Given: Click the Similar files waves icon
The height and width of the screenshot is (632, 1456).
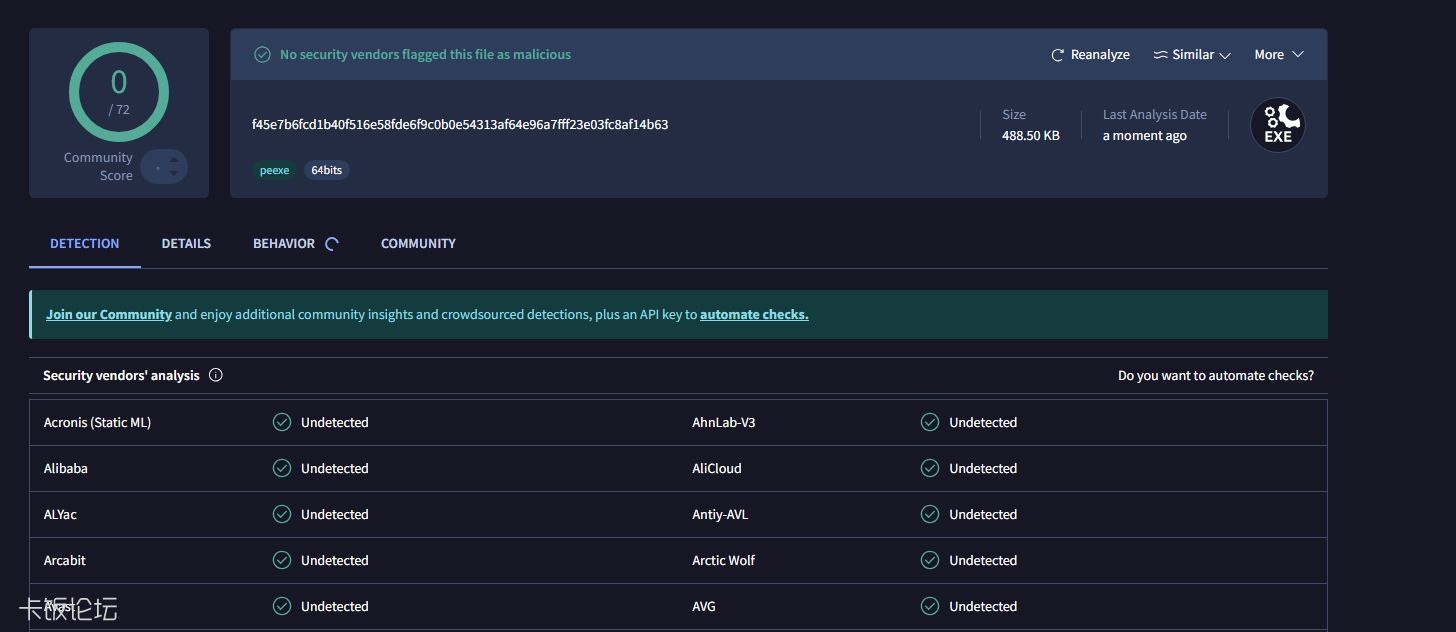Looking at the screenshot, I should [1162, 54].
